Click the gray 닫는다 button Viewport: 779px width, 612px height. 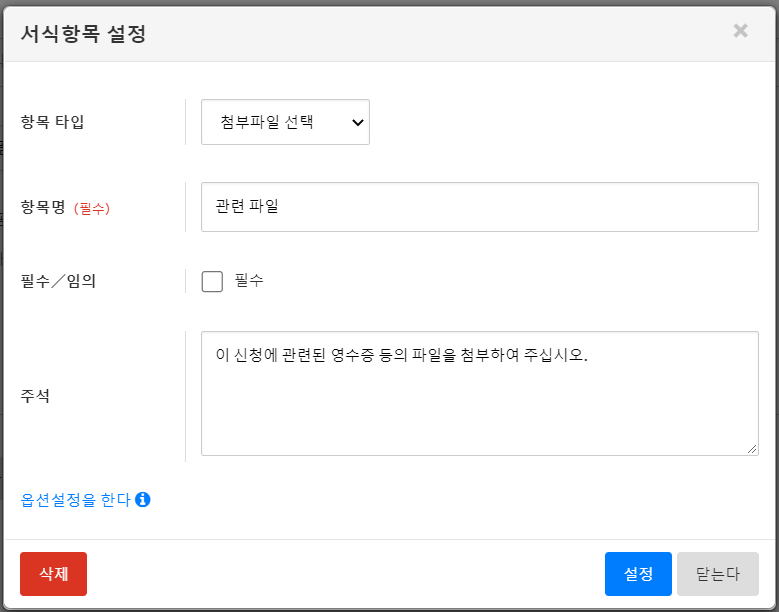coord(717,574)
